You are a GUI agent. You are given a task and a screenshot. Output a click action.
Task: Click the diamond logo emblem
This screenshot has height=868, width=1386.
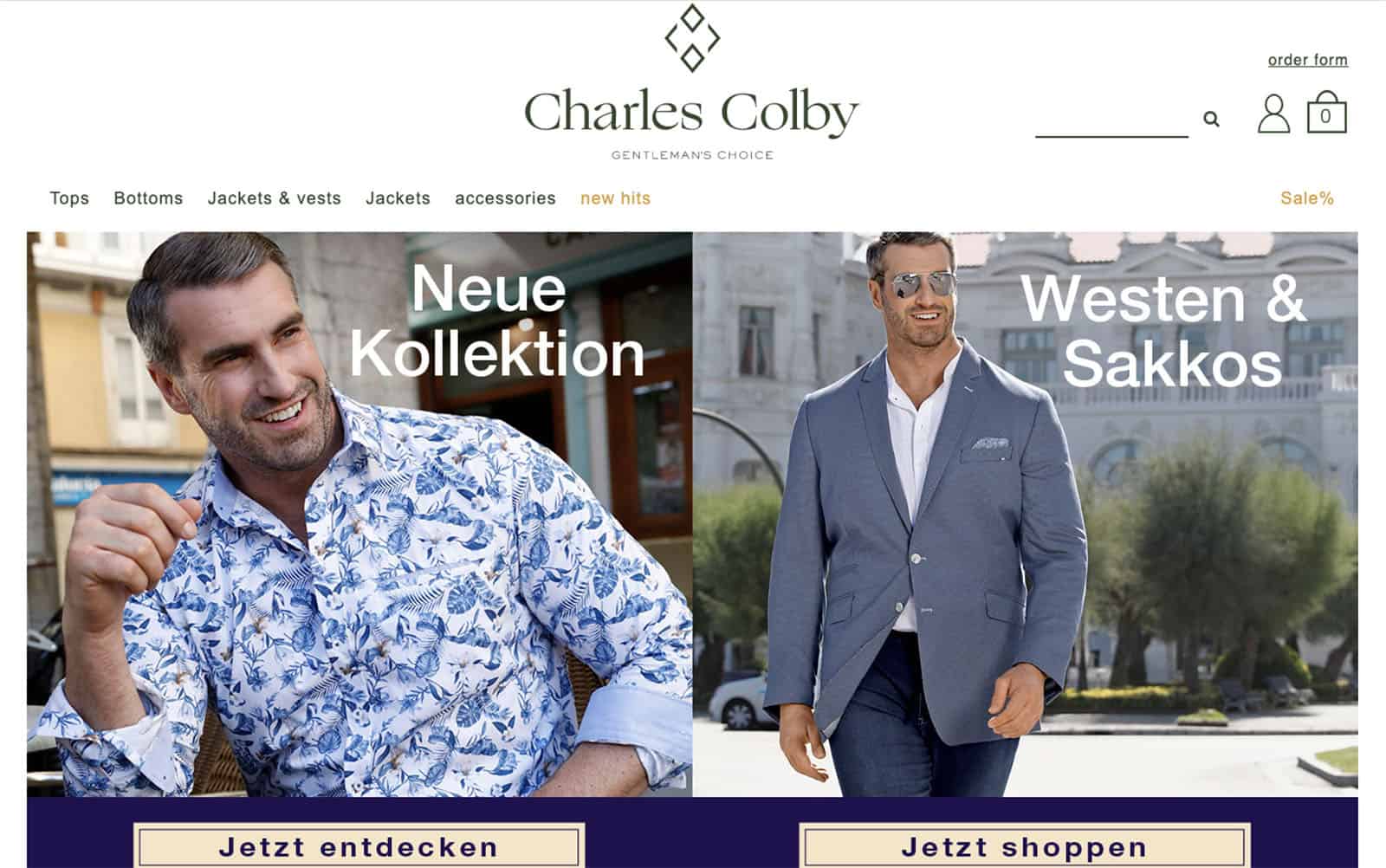point(691,38)
